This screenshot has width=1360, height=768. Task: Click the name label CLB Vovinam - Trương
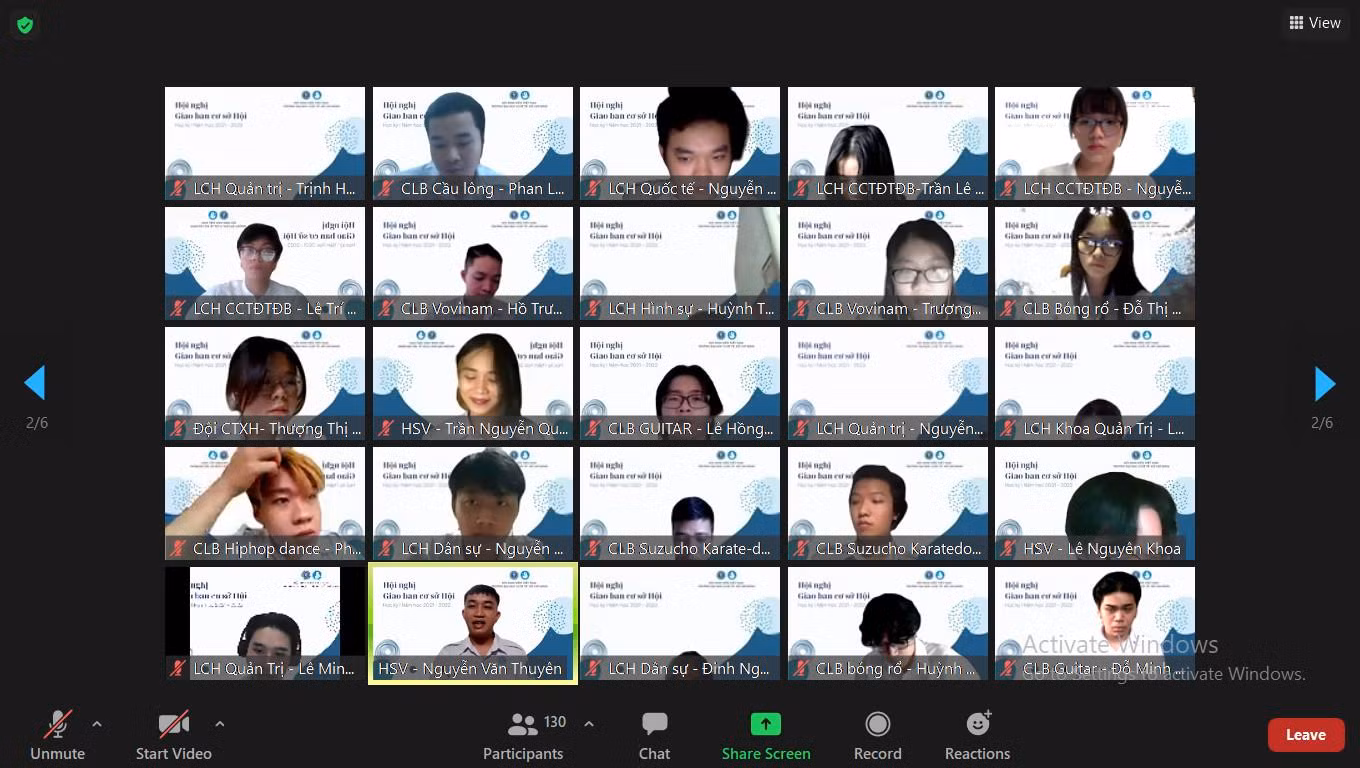899,309
